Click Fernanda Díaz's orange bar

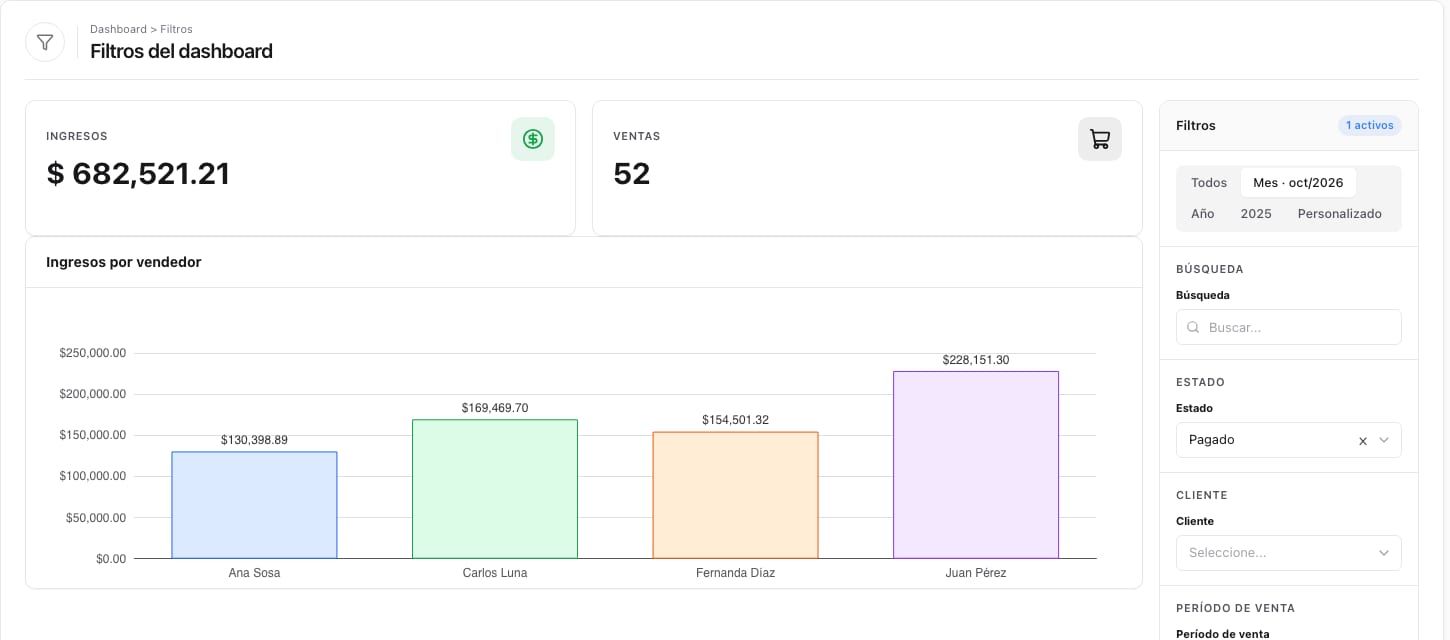click(x=735, y=495)
